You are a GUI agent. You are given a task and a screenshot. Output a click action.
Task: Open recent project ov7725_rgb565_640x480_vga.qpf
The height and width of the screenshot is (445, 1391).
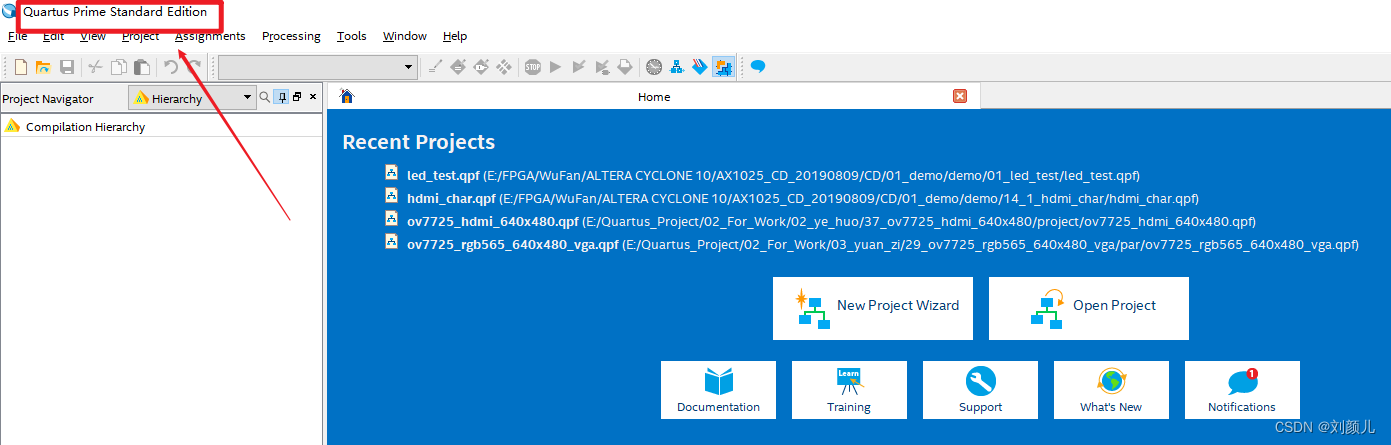[883, 244]
